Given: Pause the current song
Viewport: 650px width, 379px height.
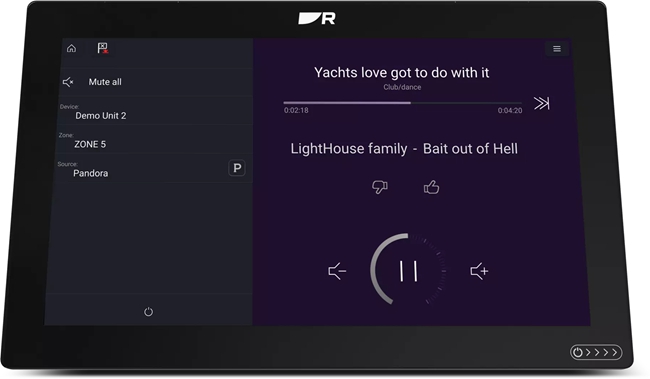Looking at the screenshot, I should [408, 272].
